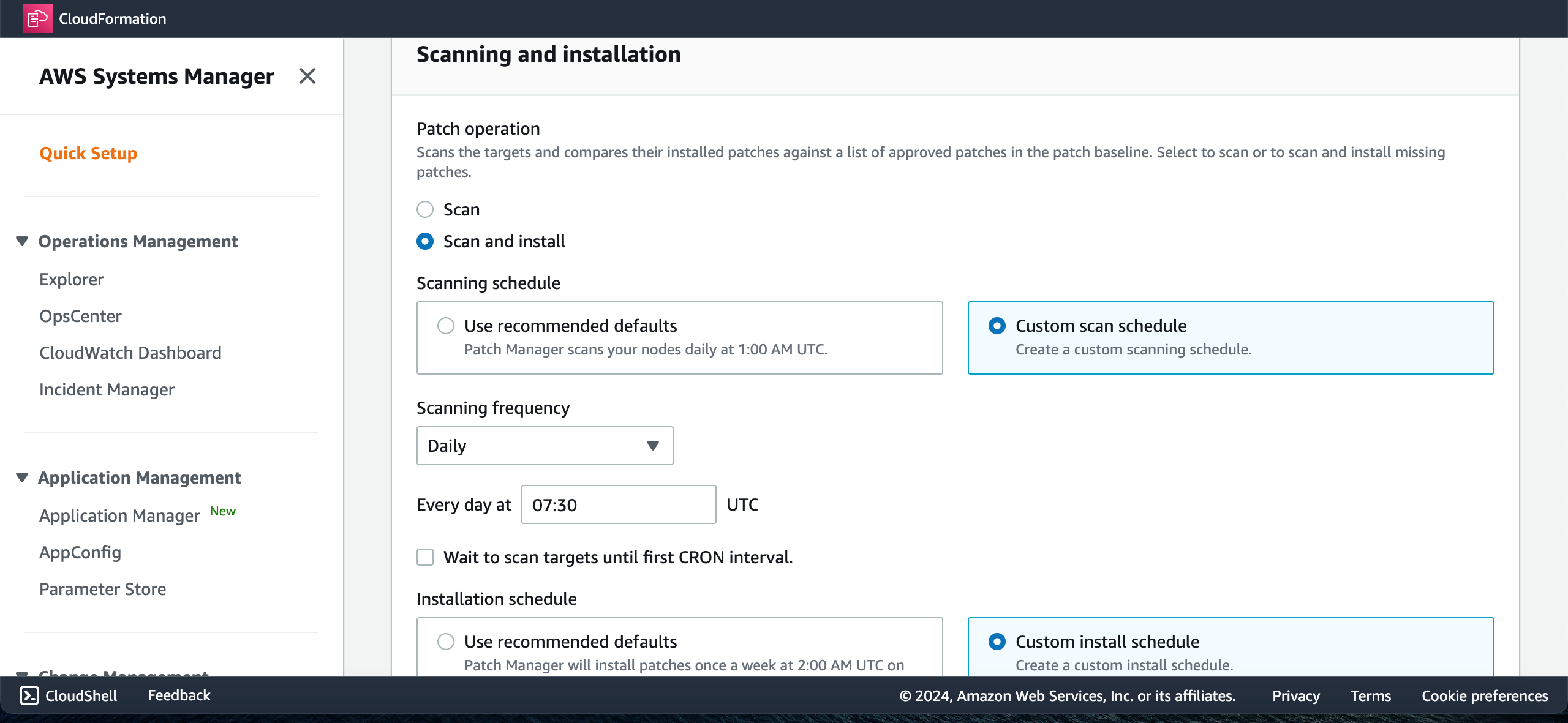Click the CloudShell footer label

pyautogui.click(x=81, y=695)
